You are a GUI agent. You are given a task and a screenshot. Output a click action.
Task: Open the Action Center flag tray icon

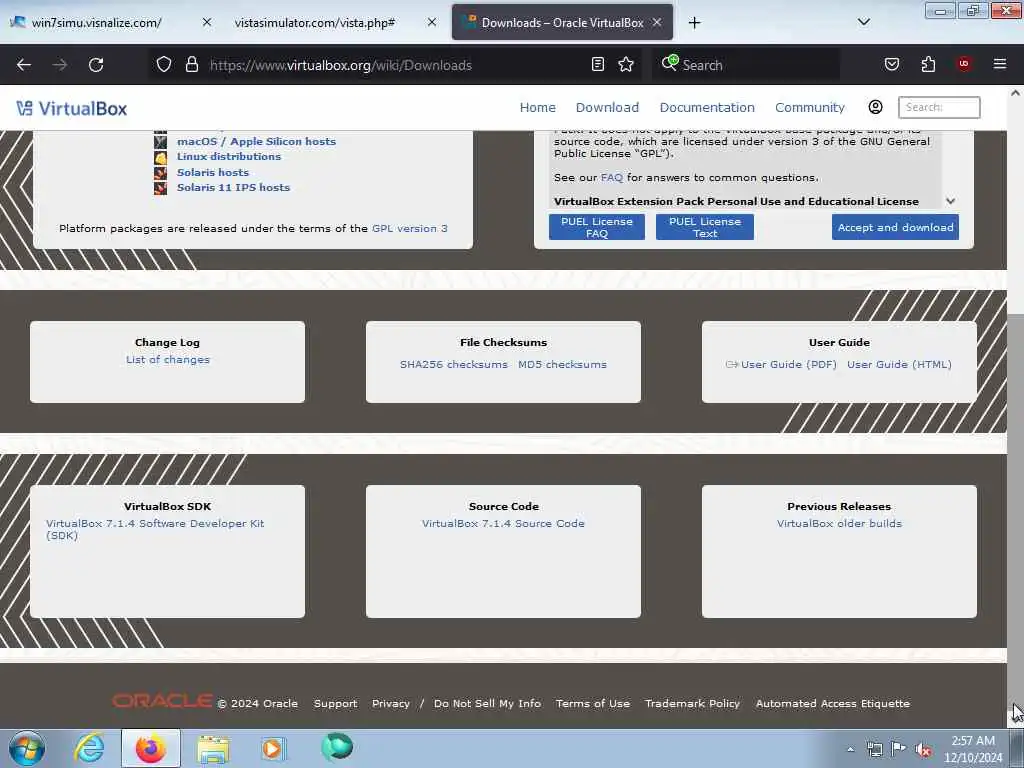(x=899, y=749)
